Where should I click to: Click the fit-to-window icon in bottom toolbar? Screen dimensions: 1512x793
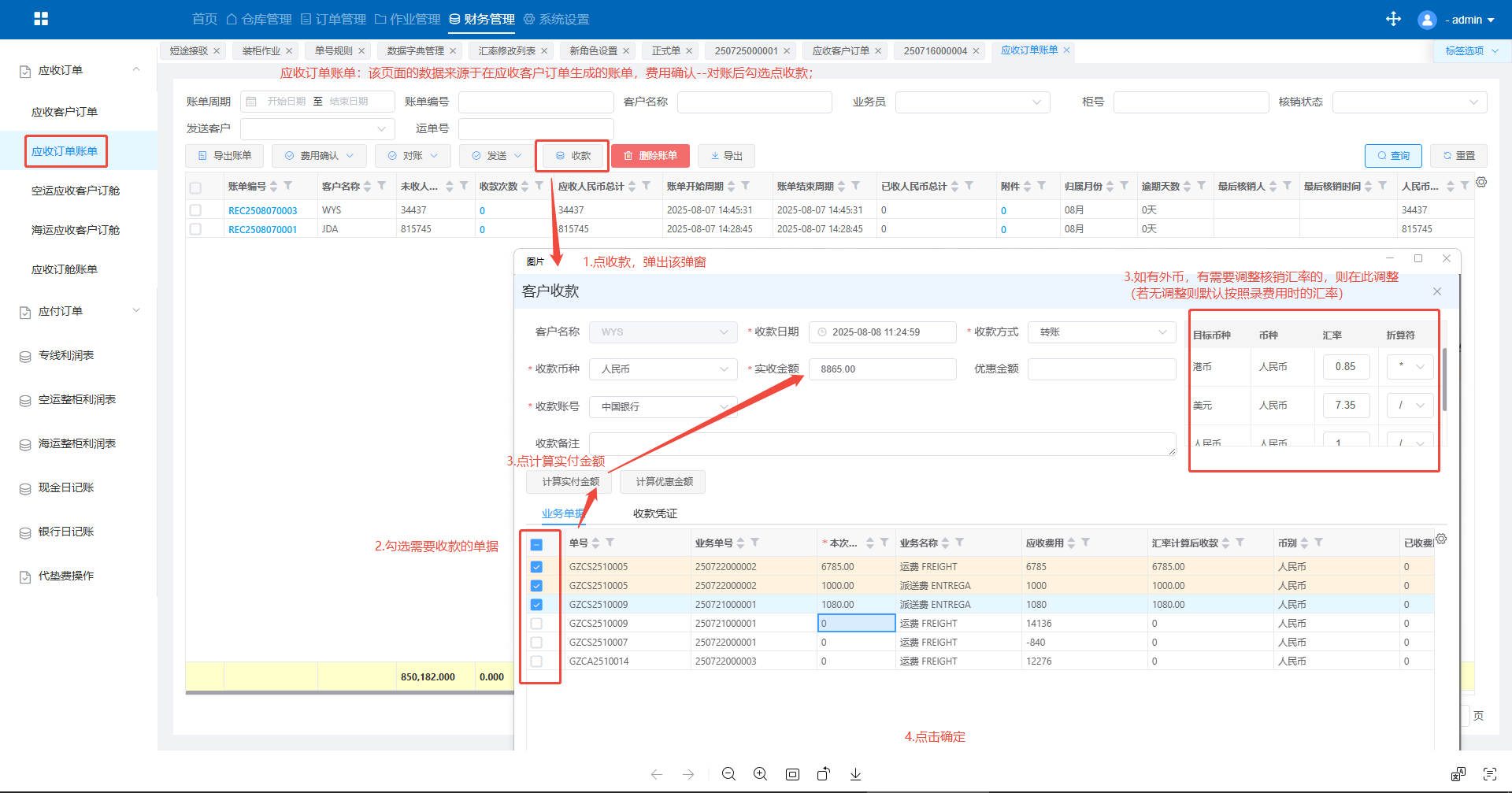click(792, 774)
